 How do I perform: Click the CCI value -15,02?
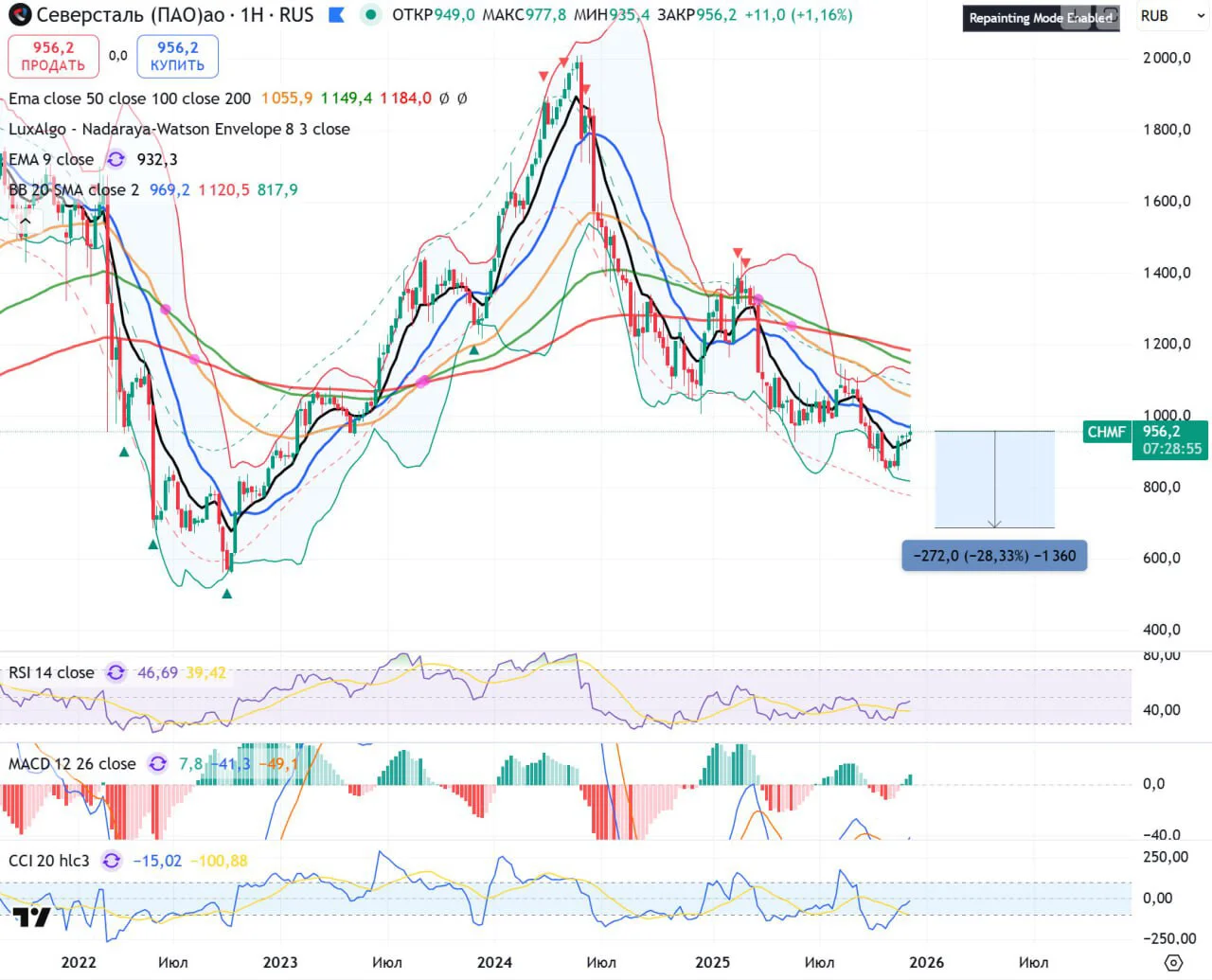[x=157, y=861]
